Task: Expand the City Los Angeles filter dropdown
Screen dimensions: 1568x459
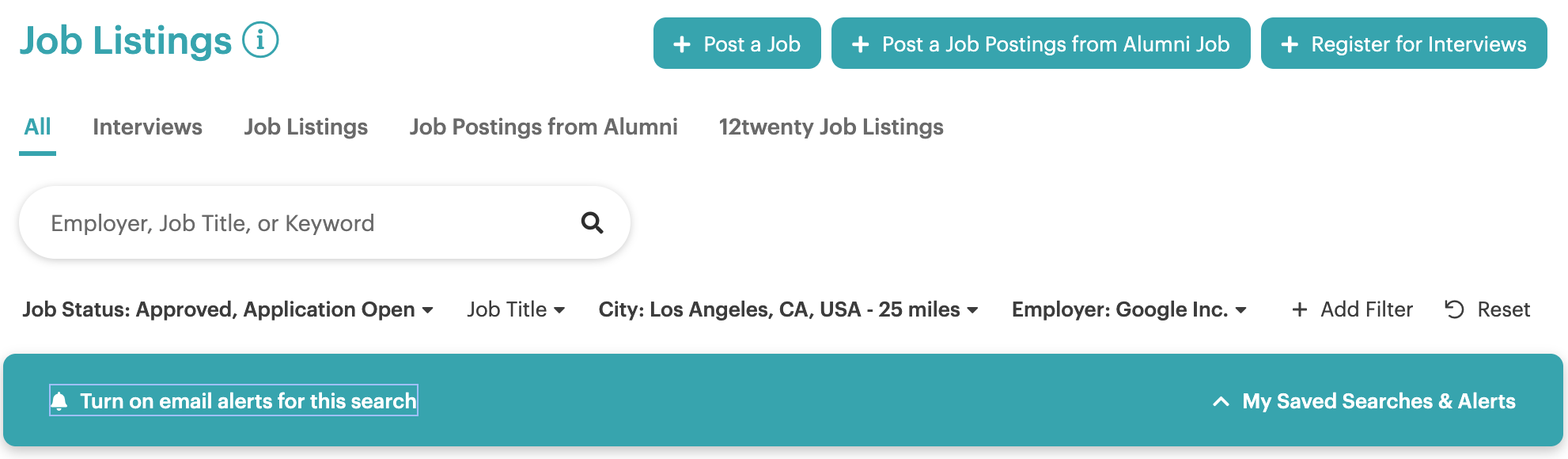Action: tap(789, 309)
